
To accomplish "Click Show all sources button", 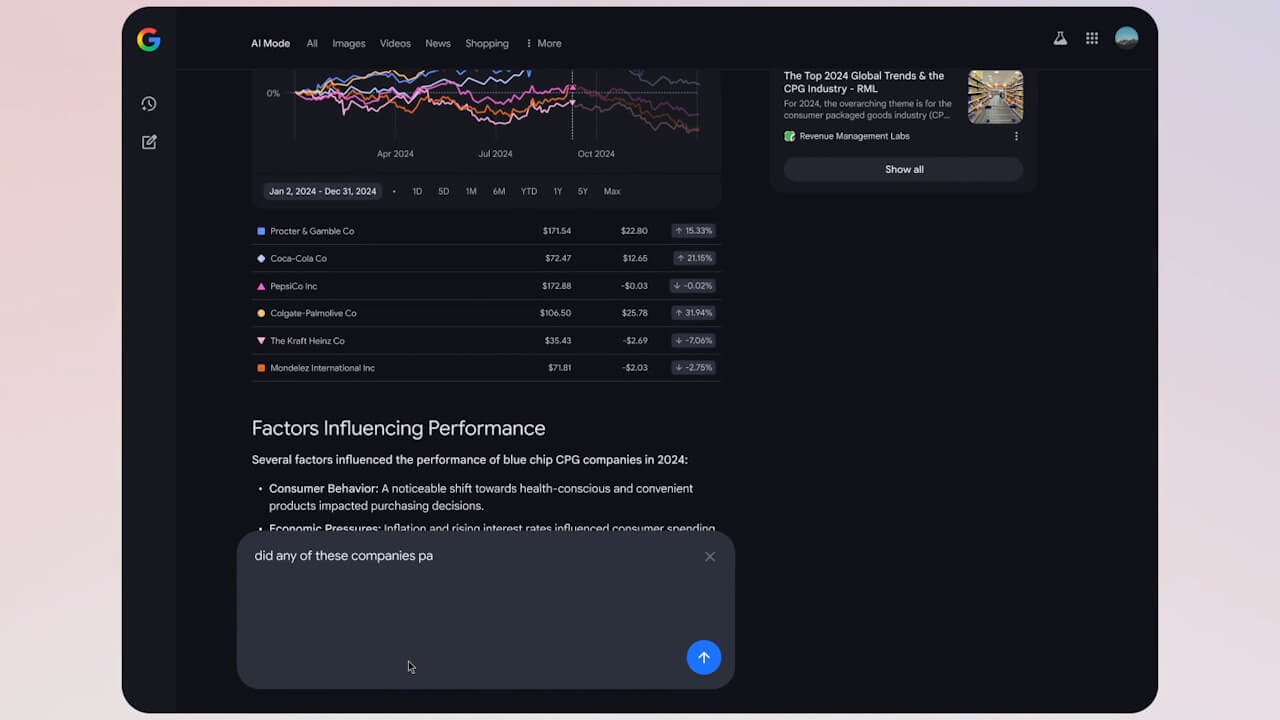I will (x=904, y=169).
